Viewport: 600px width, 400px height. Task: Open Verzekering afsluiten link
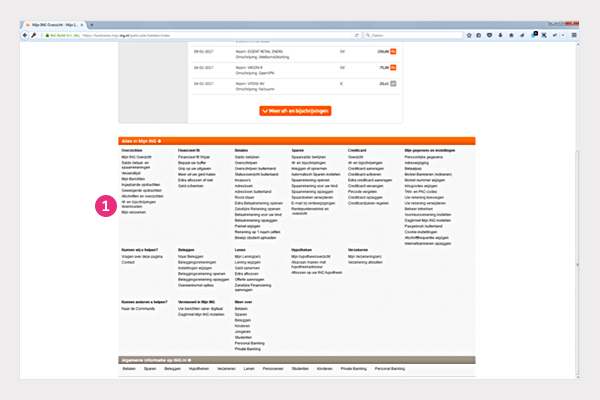[x=365, y=262]
